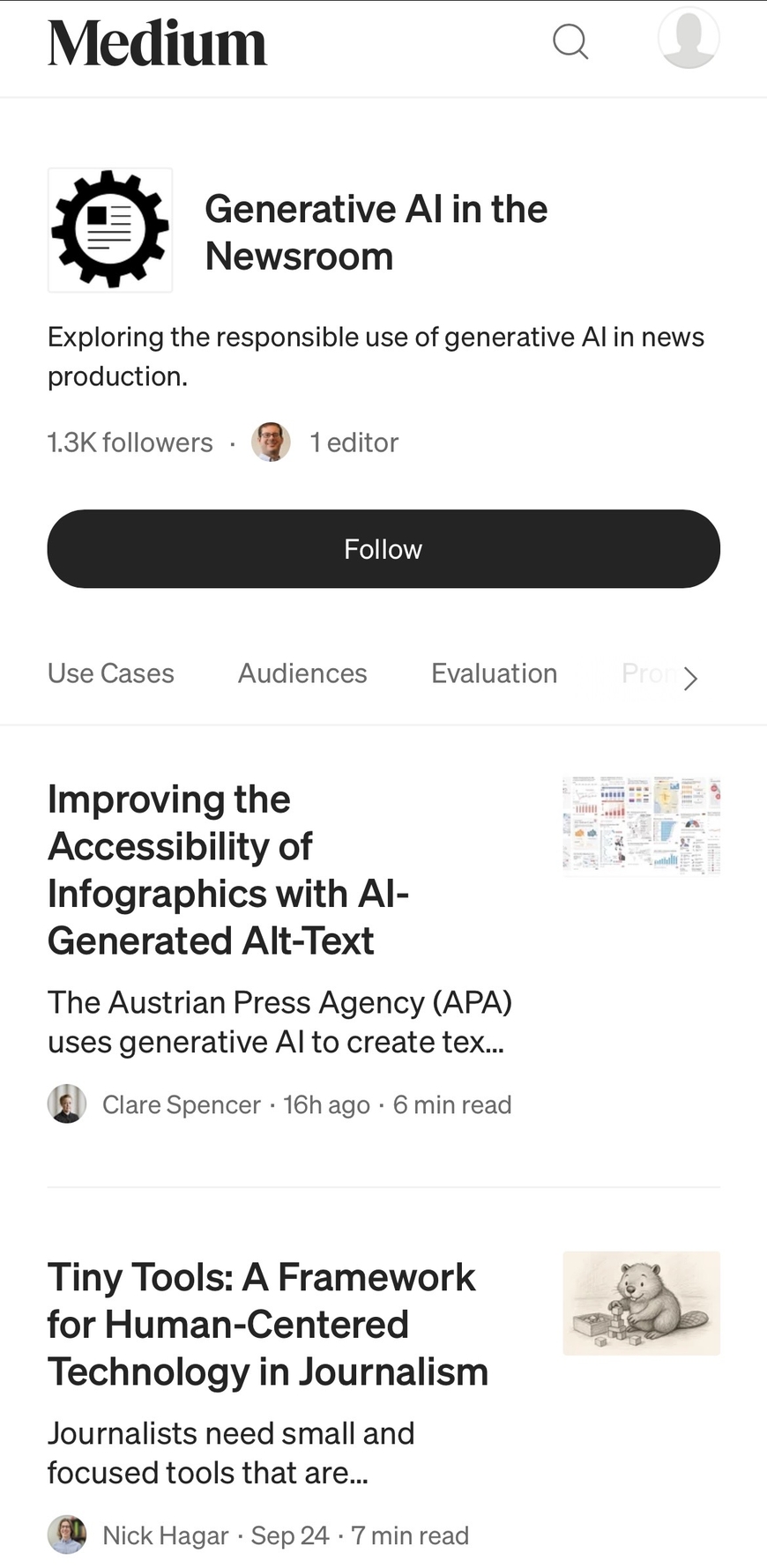This screenshot has width=767, height=1568.
Task: Show the 1 editor list
Action: (354, 442)
